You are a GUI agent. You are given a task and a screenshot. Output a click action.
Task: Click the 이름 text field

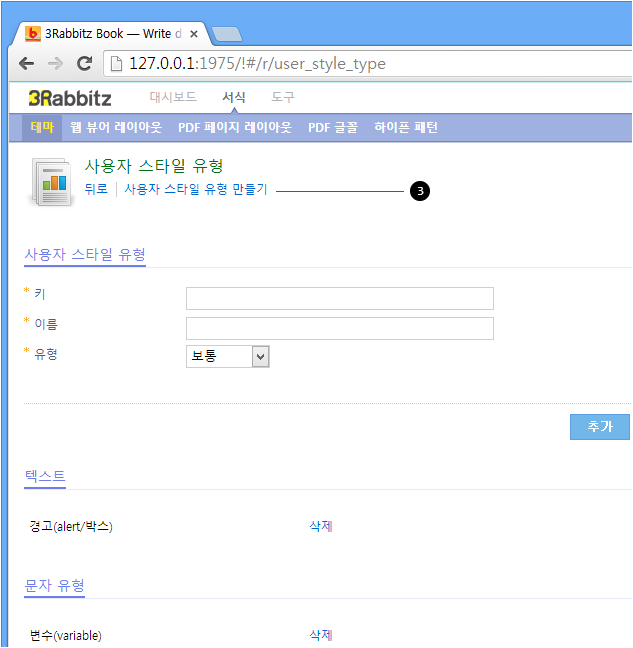tap(340, 329)
